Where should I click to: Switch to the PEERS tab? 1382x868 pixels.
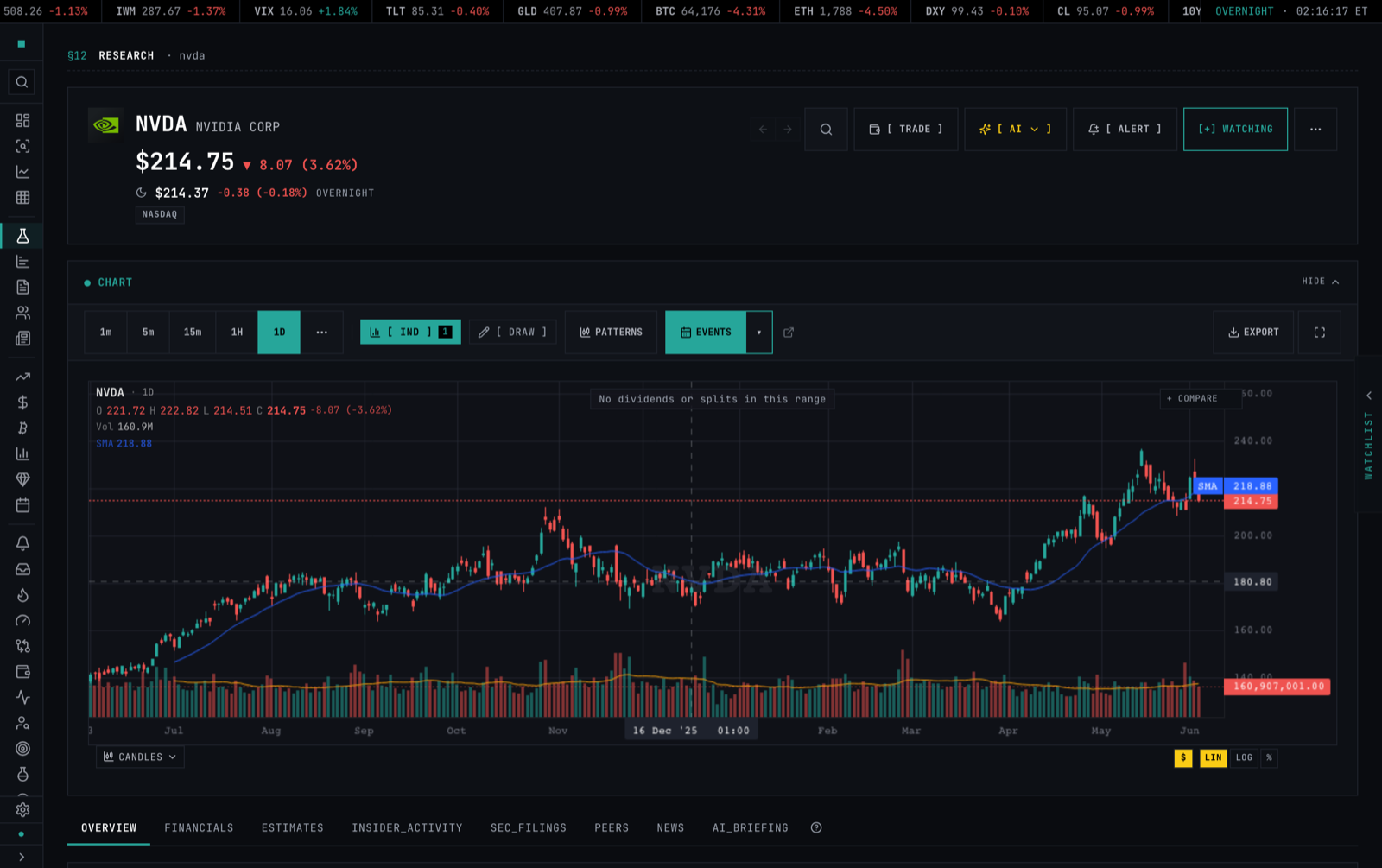[x=612, y=828]
